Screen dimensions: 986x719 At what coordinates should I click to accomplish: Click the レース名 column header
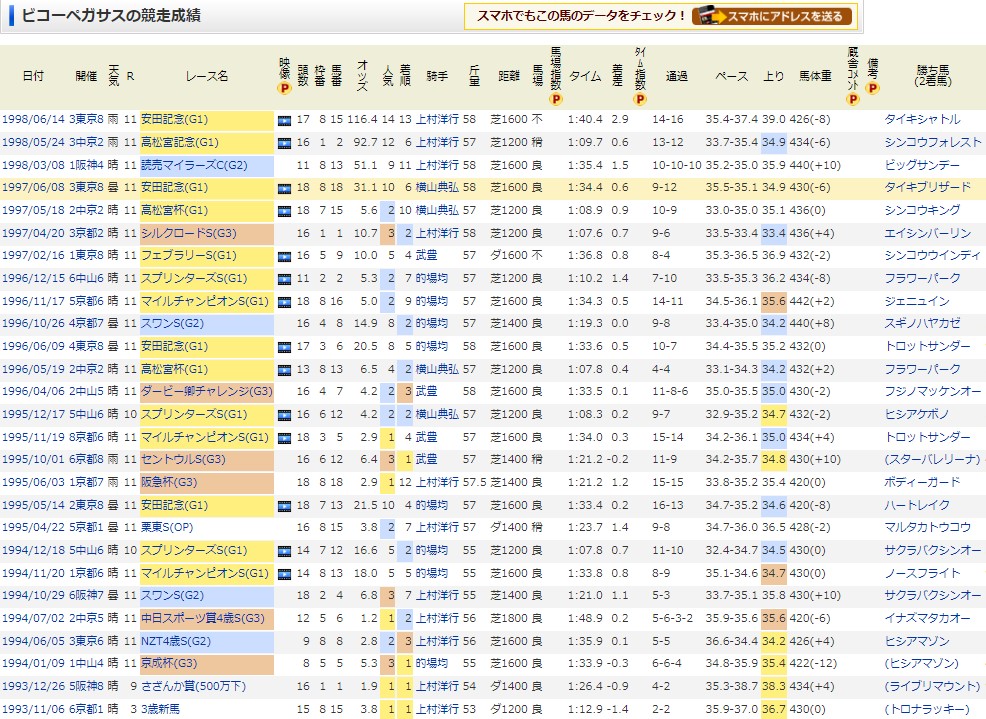pos(206,76)
